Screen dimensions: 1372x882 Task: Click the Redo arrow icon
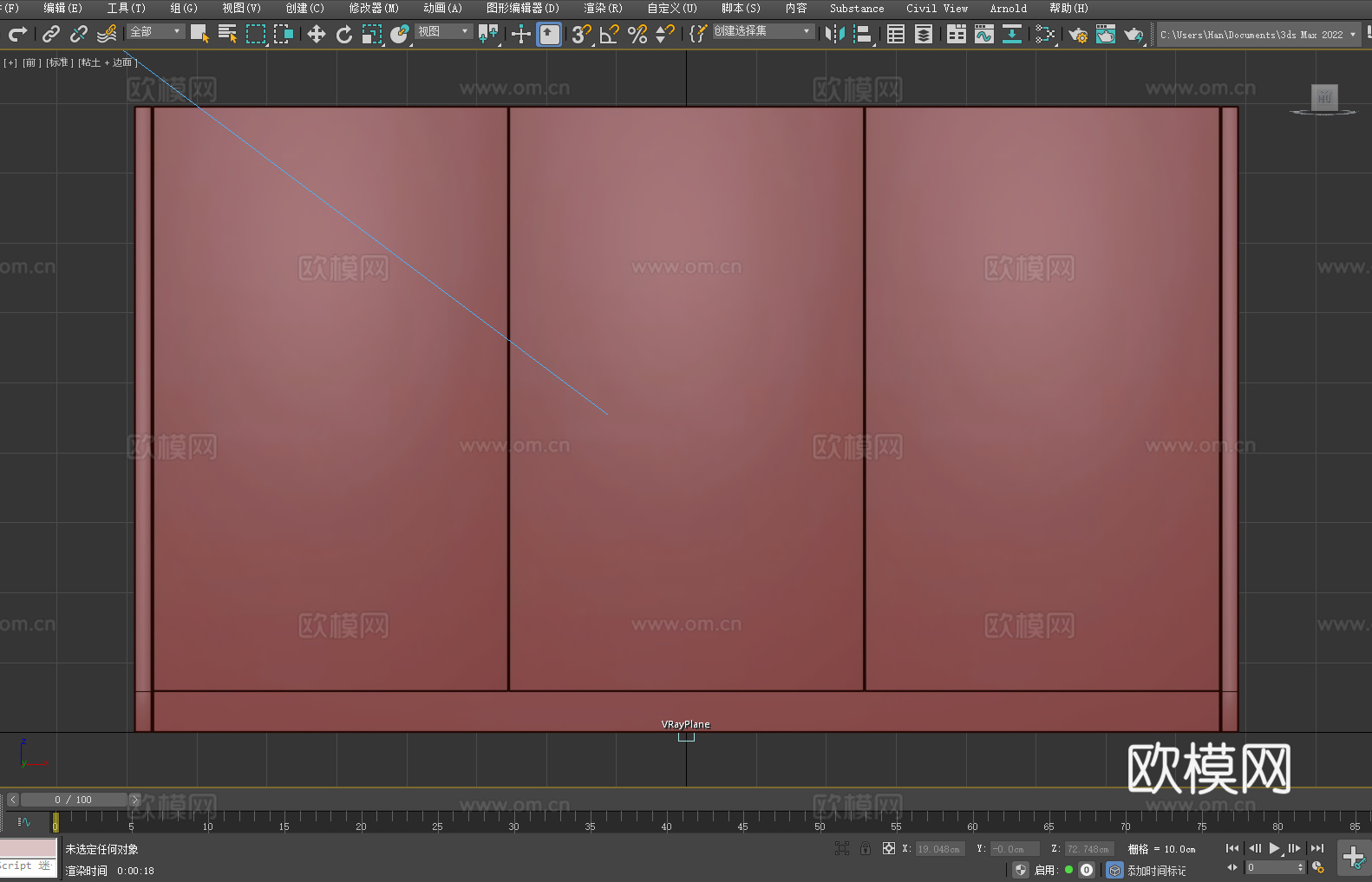(17, 34)
